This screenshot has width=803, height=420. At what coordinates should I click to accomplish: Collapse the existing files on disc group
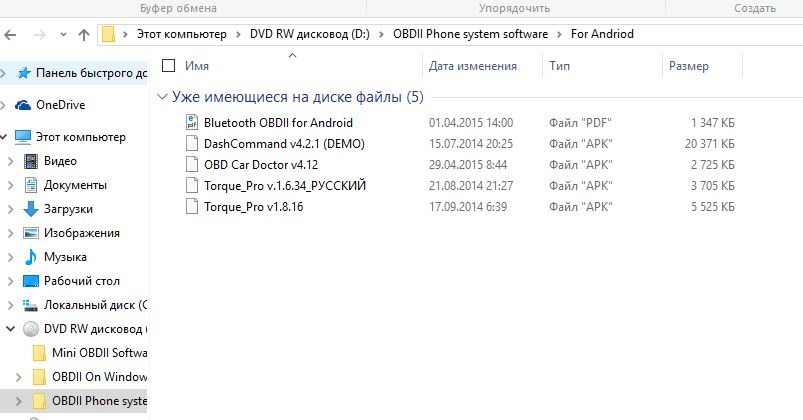point(163,98)
